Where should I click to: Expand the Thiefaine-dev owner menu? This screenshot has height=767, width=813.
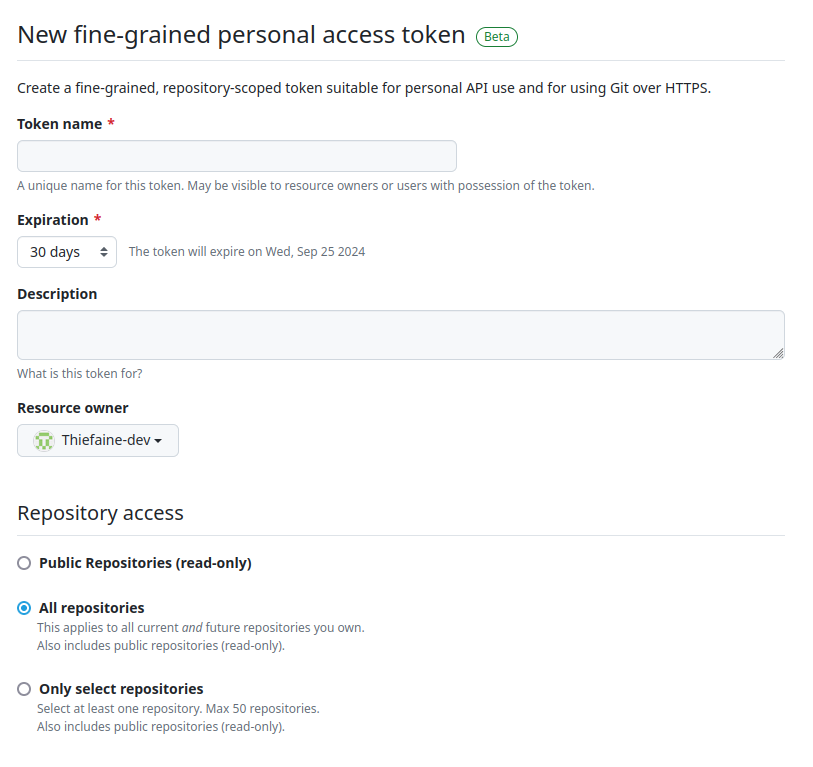point(97,440)
